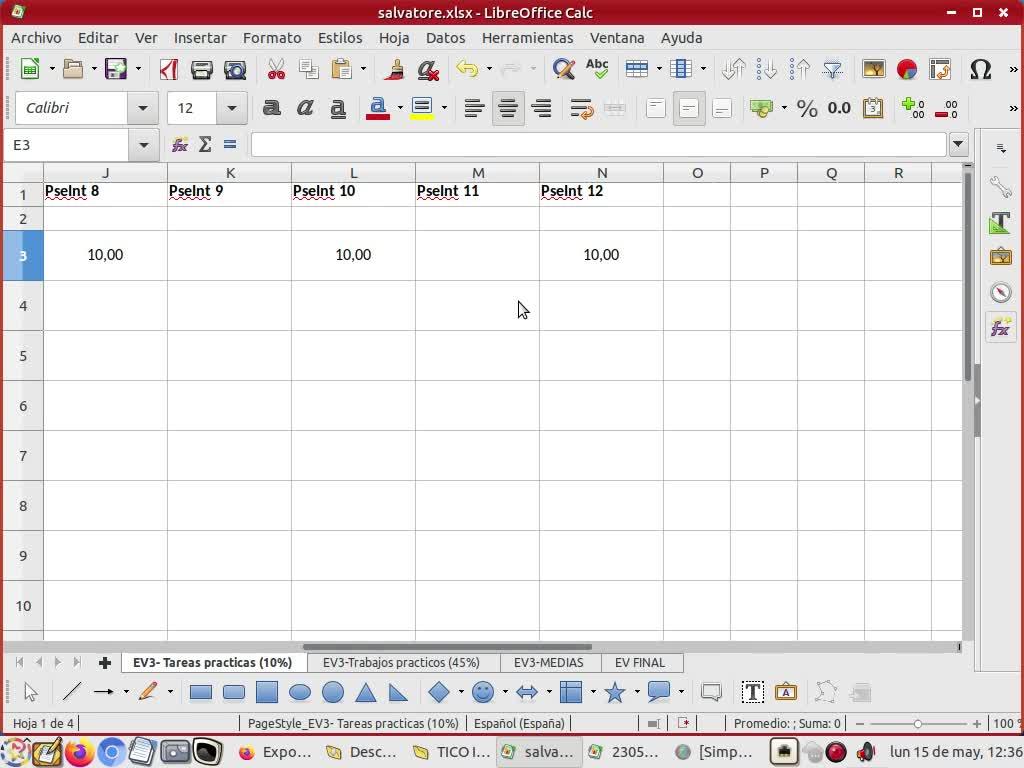Remove a decimal place
The image size is (1024, 768).
[x=946, y=108]
